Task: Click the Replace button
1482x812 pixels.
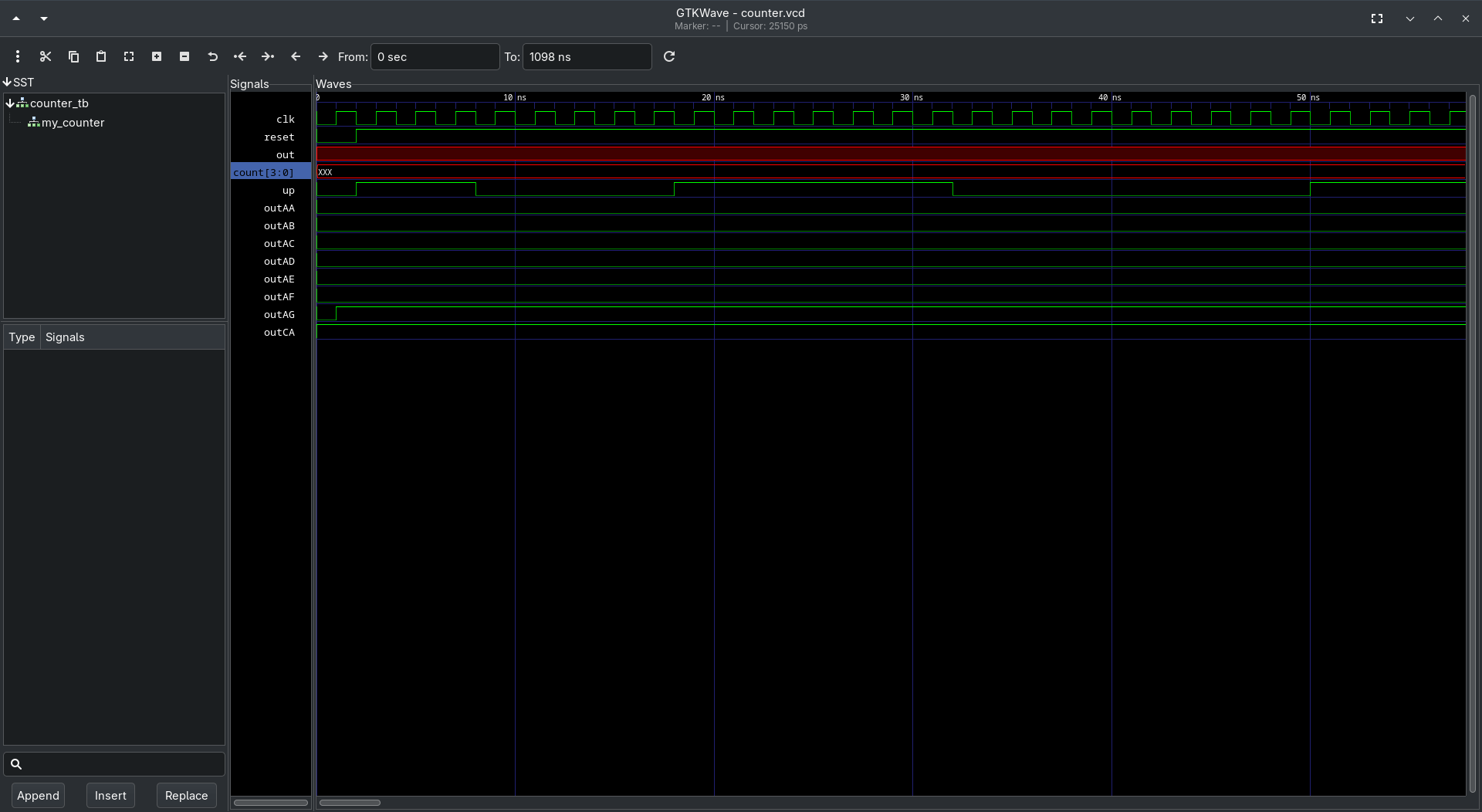Action: (x=186, y=796)
